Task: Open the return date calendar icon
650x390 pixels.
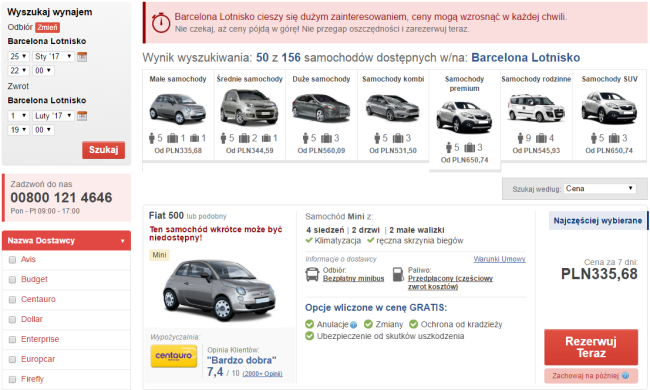Action: pos(82,116)
